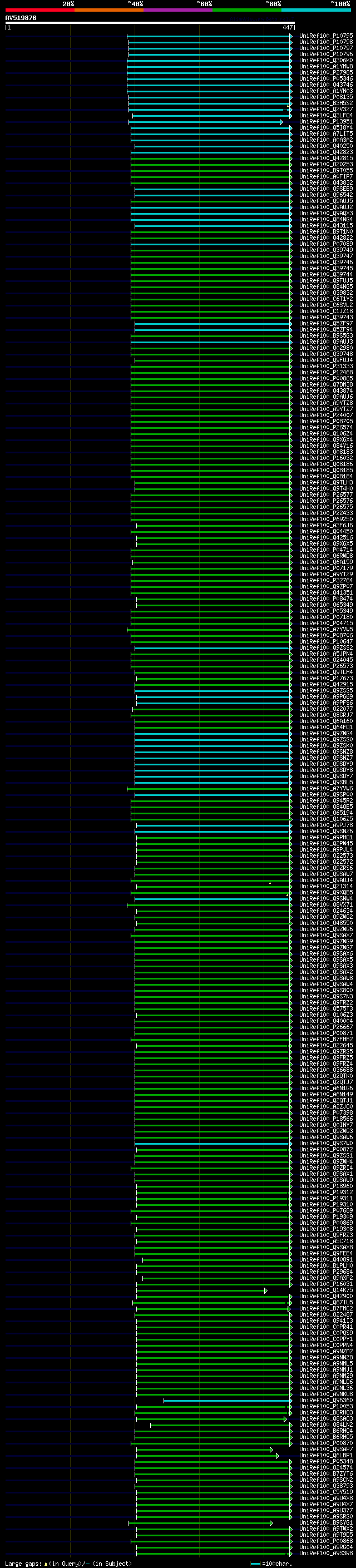Open hit UniRef100_P10795
The width and height of the screenshot is (356, 1568).
coord(326,36)
